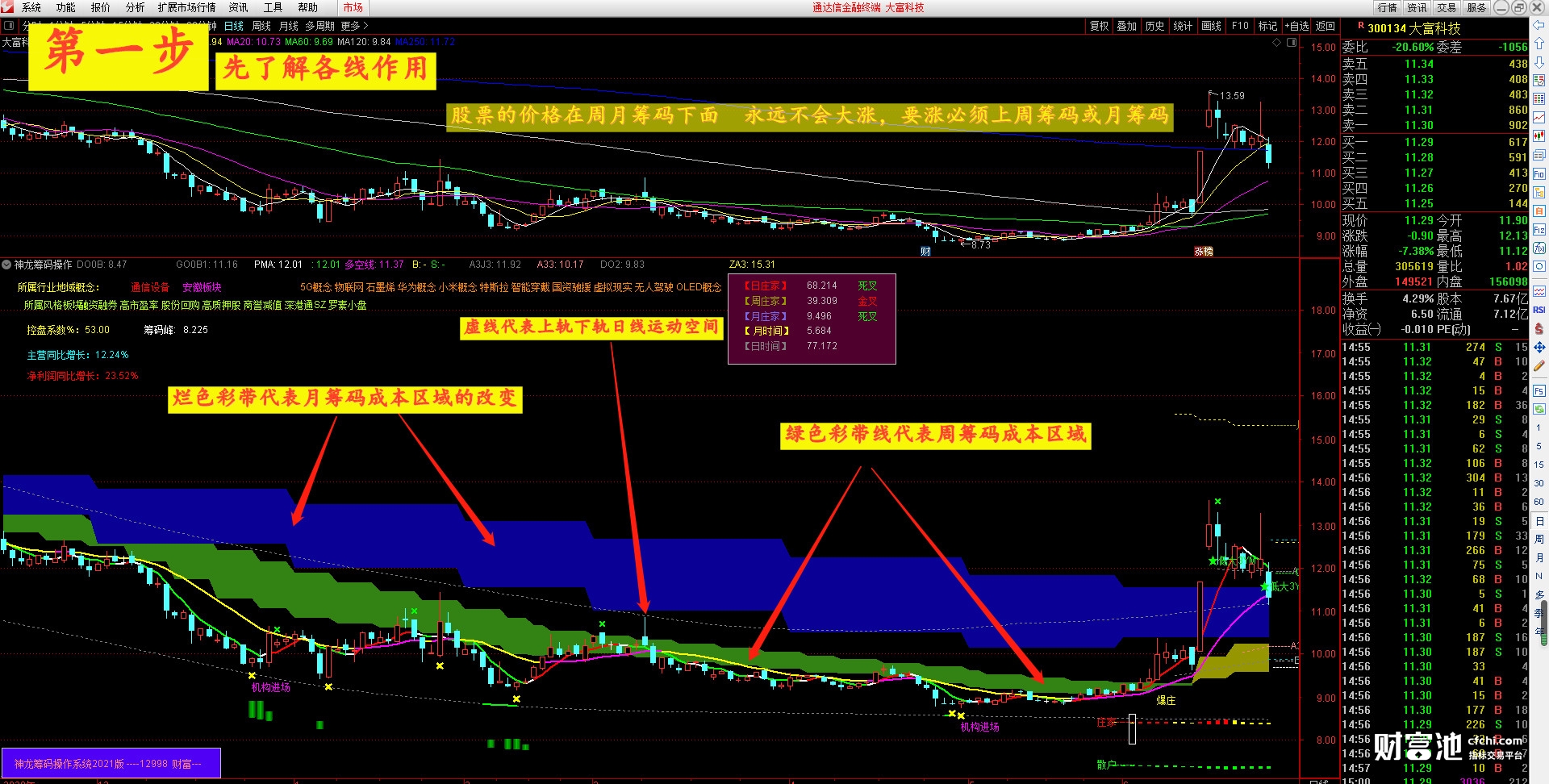The height and width of the screenshot is (784, 1549).
Task: Expand the 更多 period options
Action: click(x=354, y=26)
